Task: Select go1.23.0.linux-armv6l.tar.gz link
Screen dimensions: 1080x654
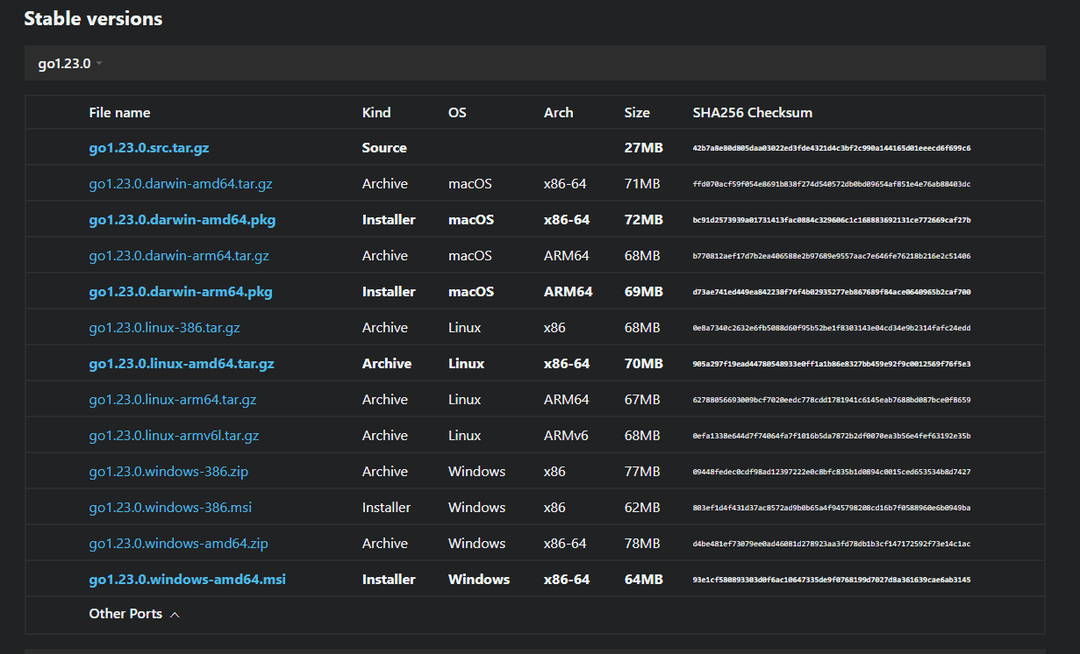Action: pyautogui.click(x=174, y=436)
